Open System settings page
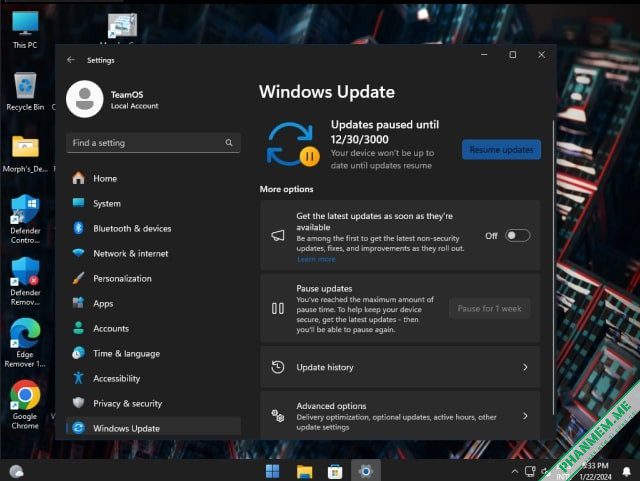 [x=153, y=203]
